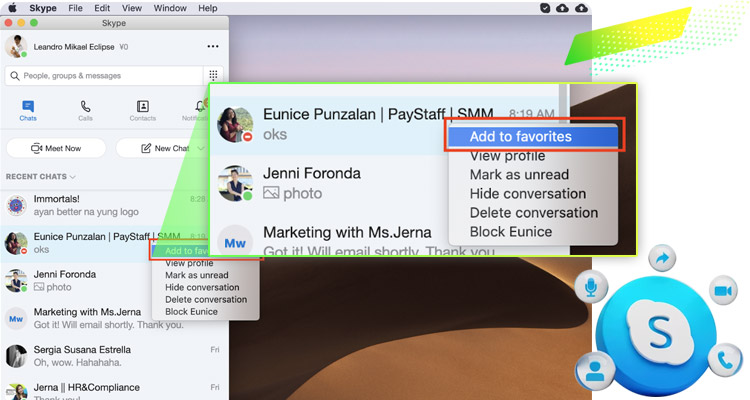Screen dimensions: 750x400
Task: Expand the New Chat dropdown chevron
Action: tap(201, 148)
